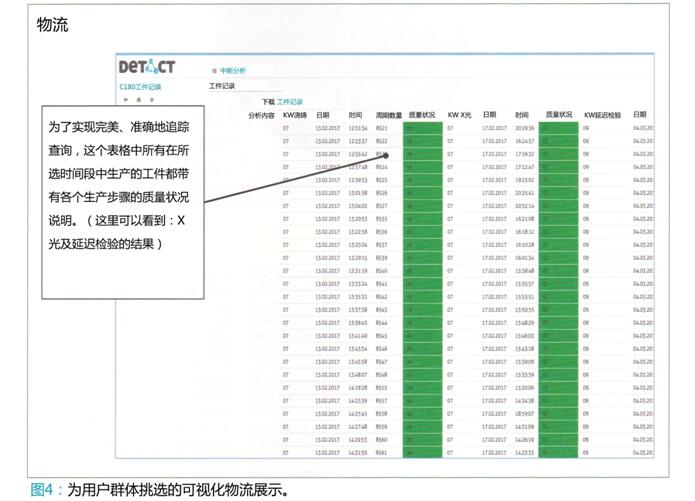The image size is (695, 501).
Task: Click the green casting quality cell in row 8561
Action: coord(422,452)
